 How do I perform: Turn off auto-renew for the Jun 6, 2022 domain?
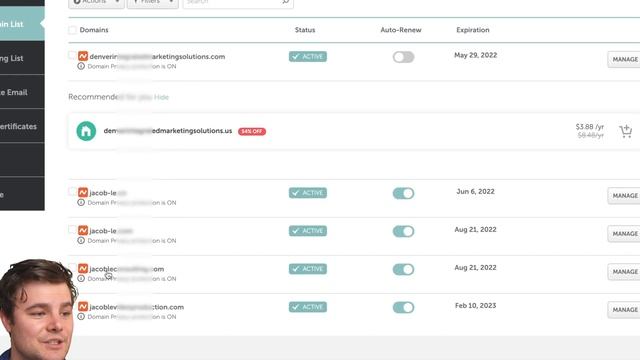click(x=403, y=193)
